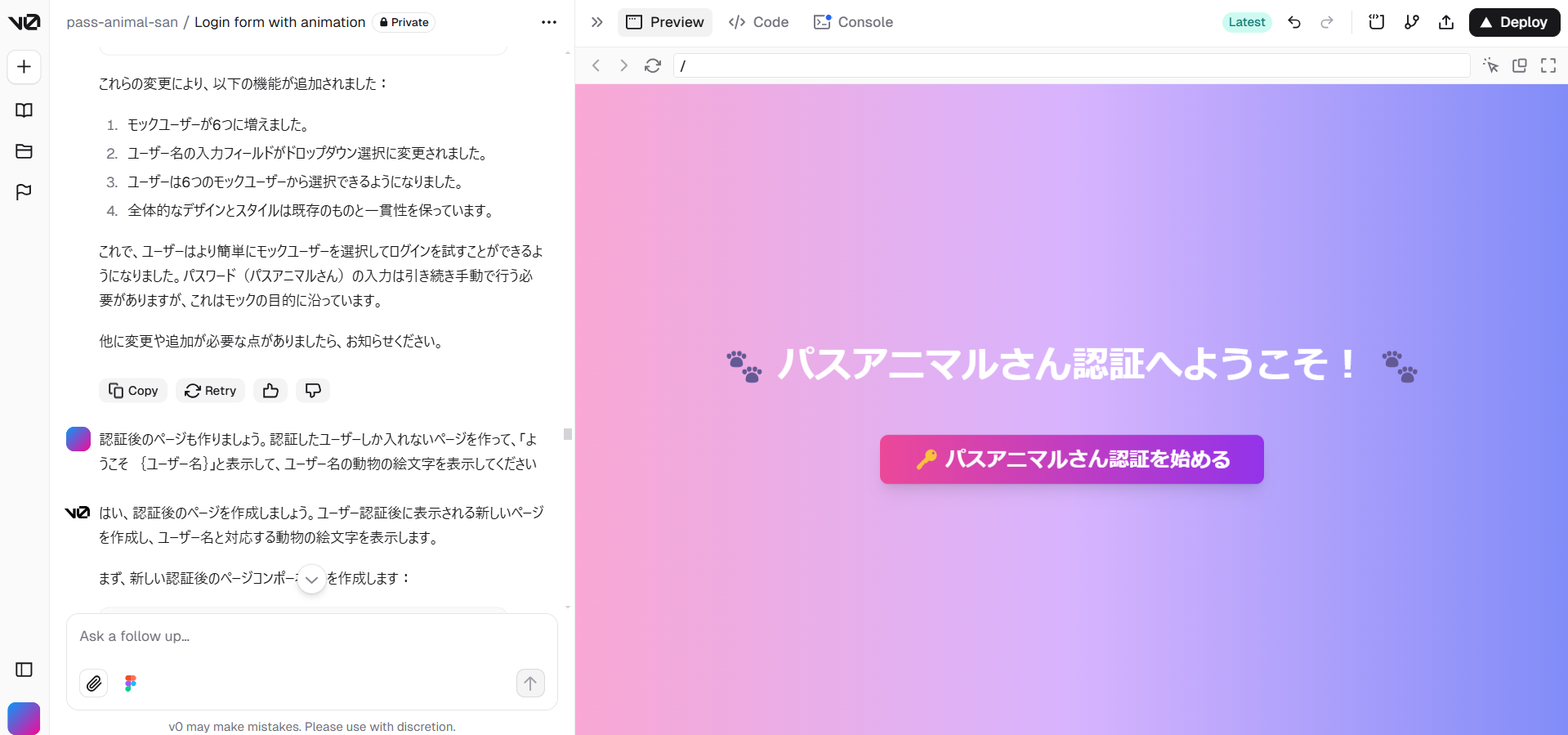Deploy the project with the Deploy button
1568x735 pixels.
[1514, 22]
